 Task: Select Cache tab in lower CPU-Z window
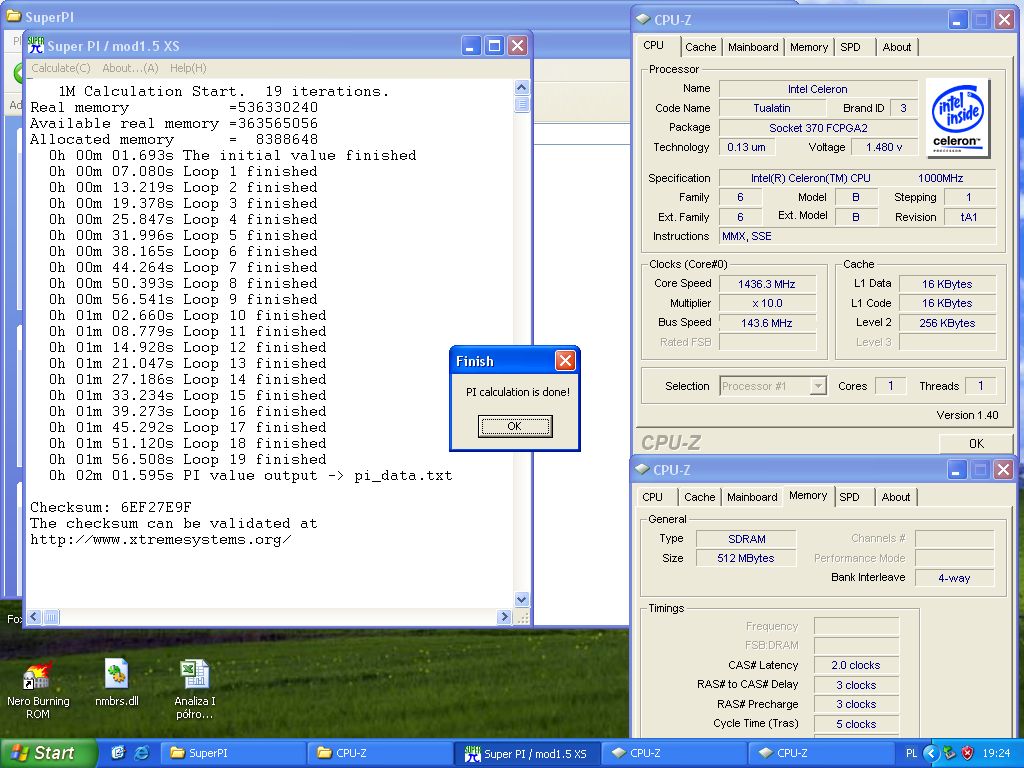click(699, 497)
